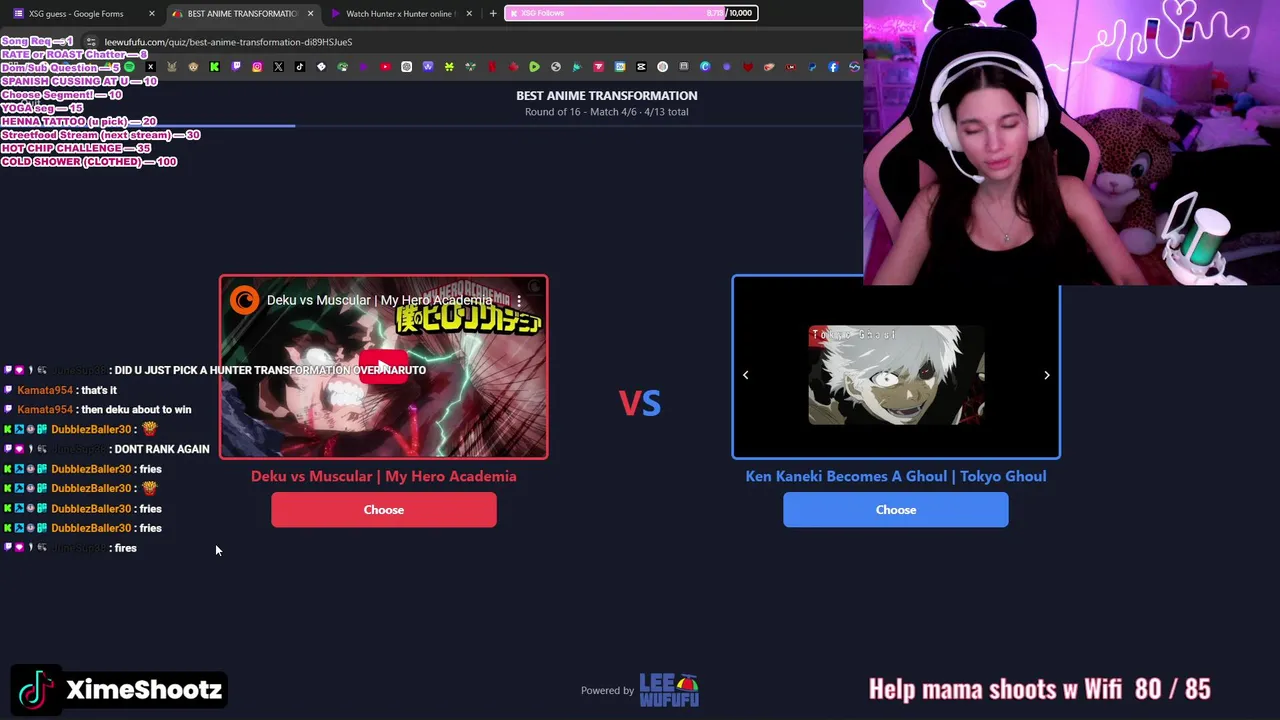
Task: Open the PayPal bookmark icon
Action: pyautogui.click(x=812, y=67)
